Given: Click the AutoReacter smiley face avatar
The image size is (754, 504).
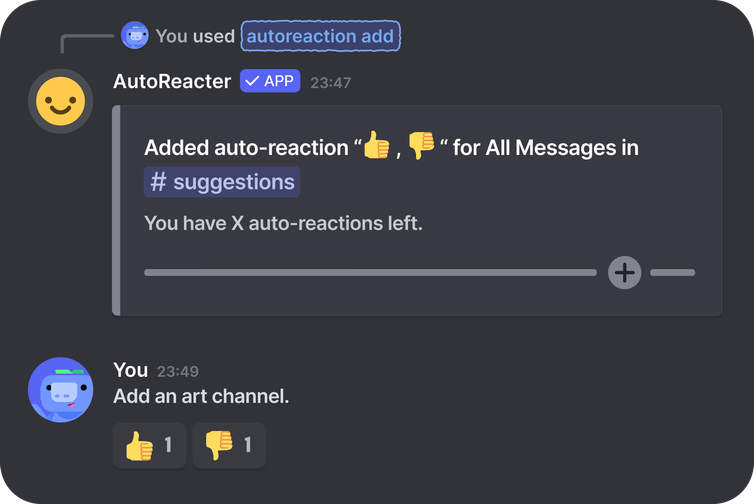Looking at the screenshot, I should click(x=60, y=100).
